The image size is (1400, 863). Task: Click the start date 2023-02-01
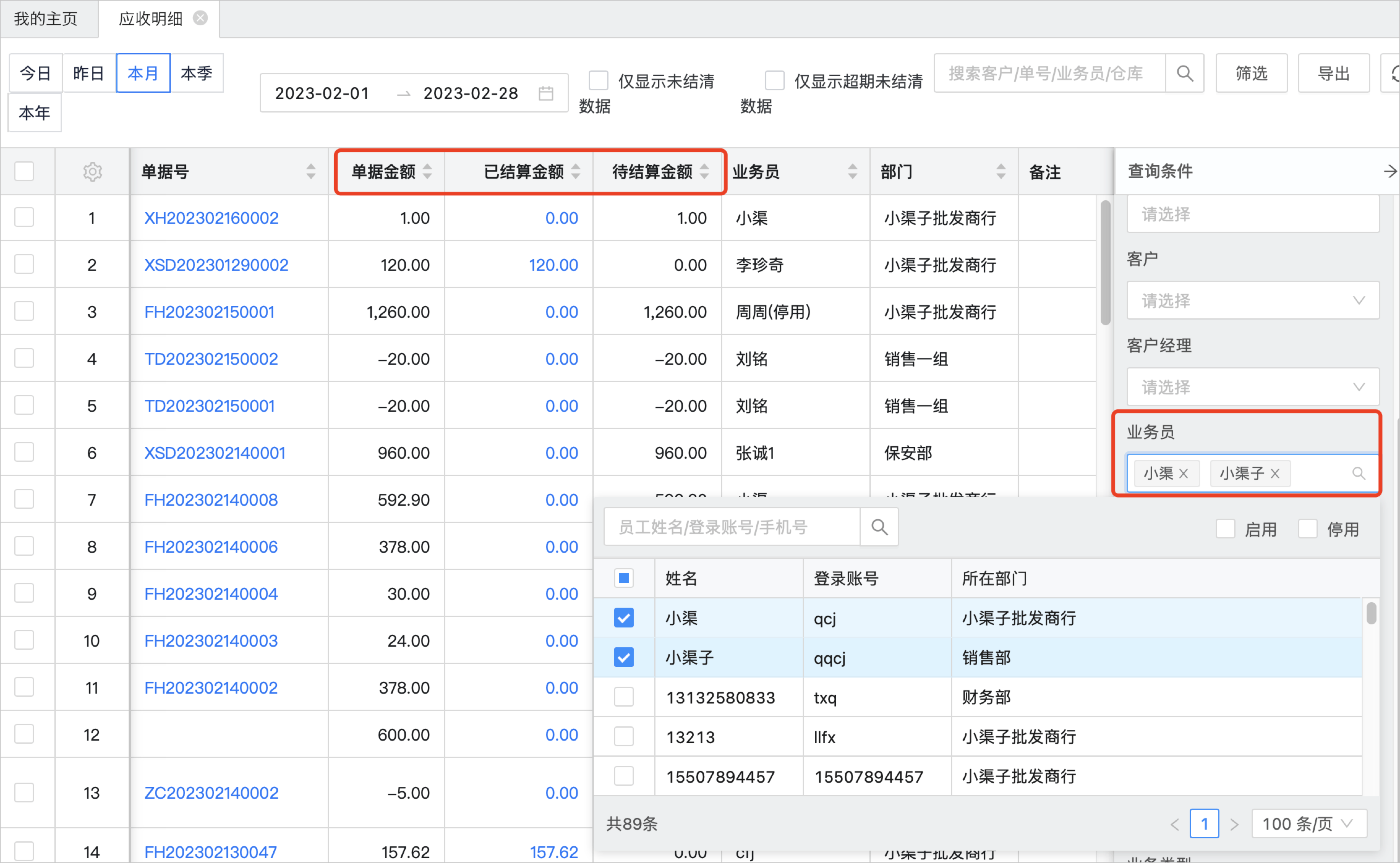(322, 93)
